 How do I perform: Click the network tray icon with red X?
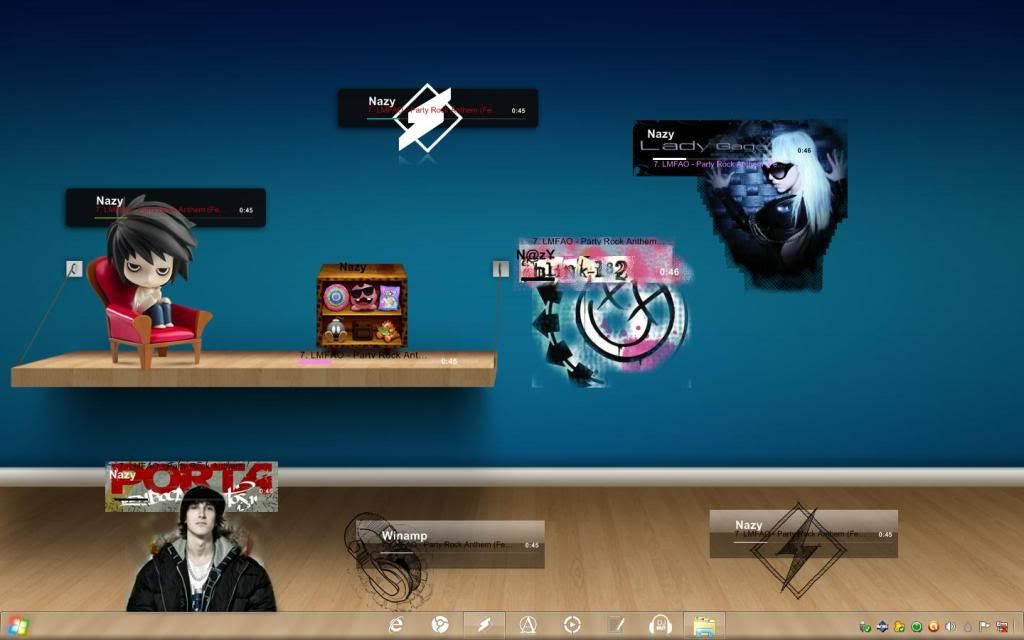[x=1001, y=627]
